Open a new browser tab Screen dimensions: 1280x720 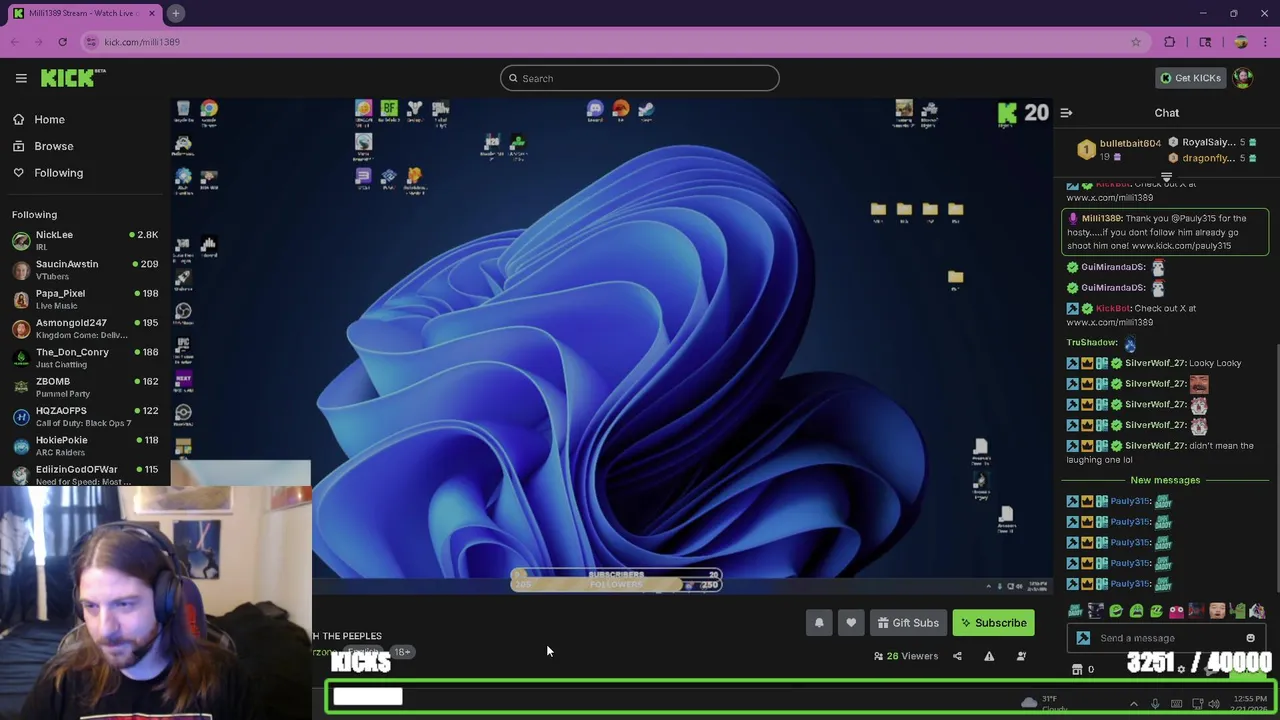coord(175,13)
